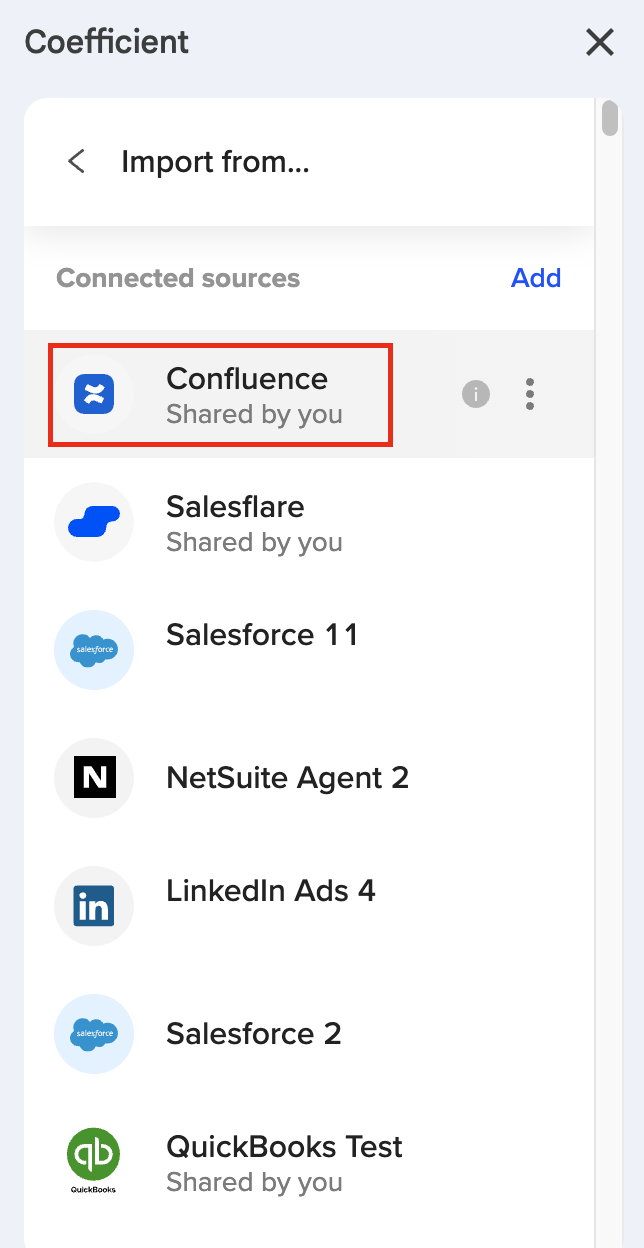This screenshot has height=1248, width=644.
Task: Click the Salesflare cloud icon
Action: click(x=94, y=522)
